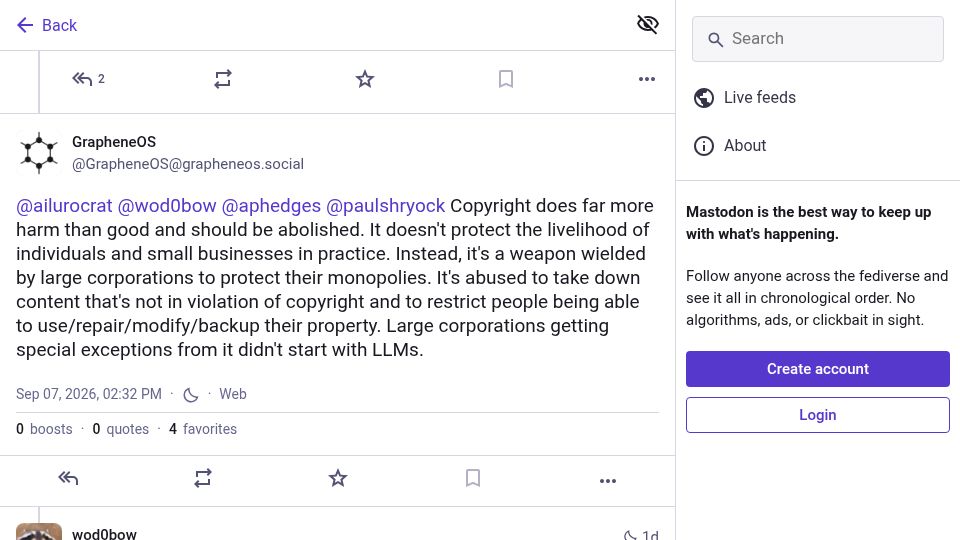Open the About page from sidebar
960x540 pixels.
coord(730,146)
